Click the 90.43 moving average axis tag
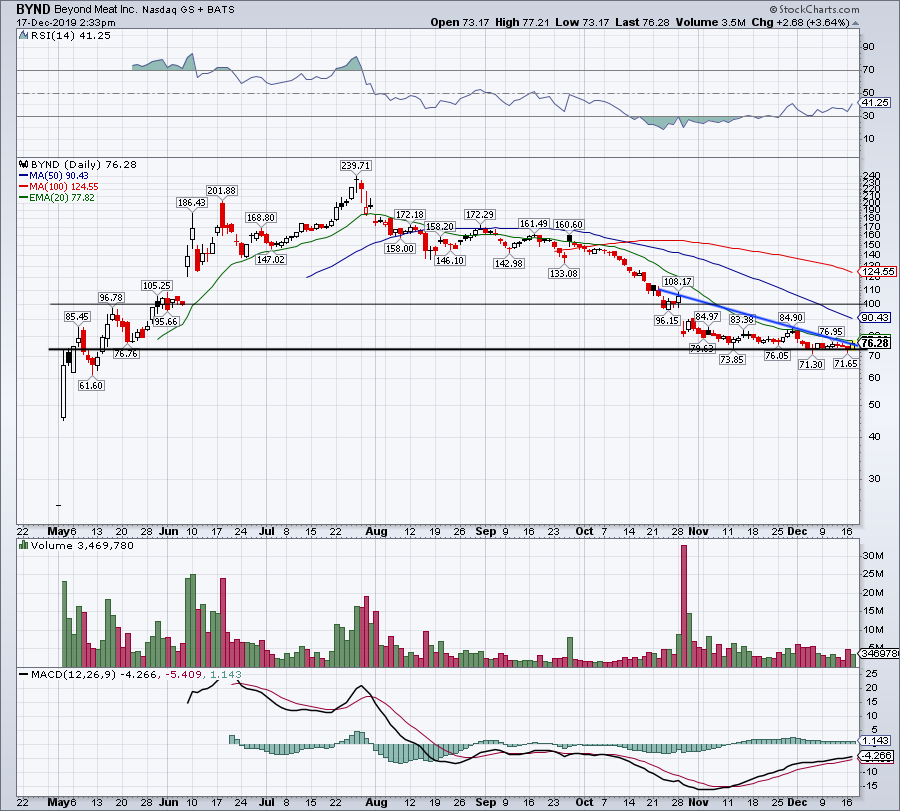This screenshot has width=900, height=811. coord(875,317)
